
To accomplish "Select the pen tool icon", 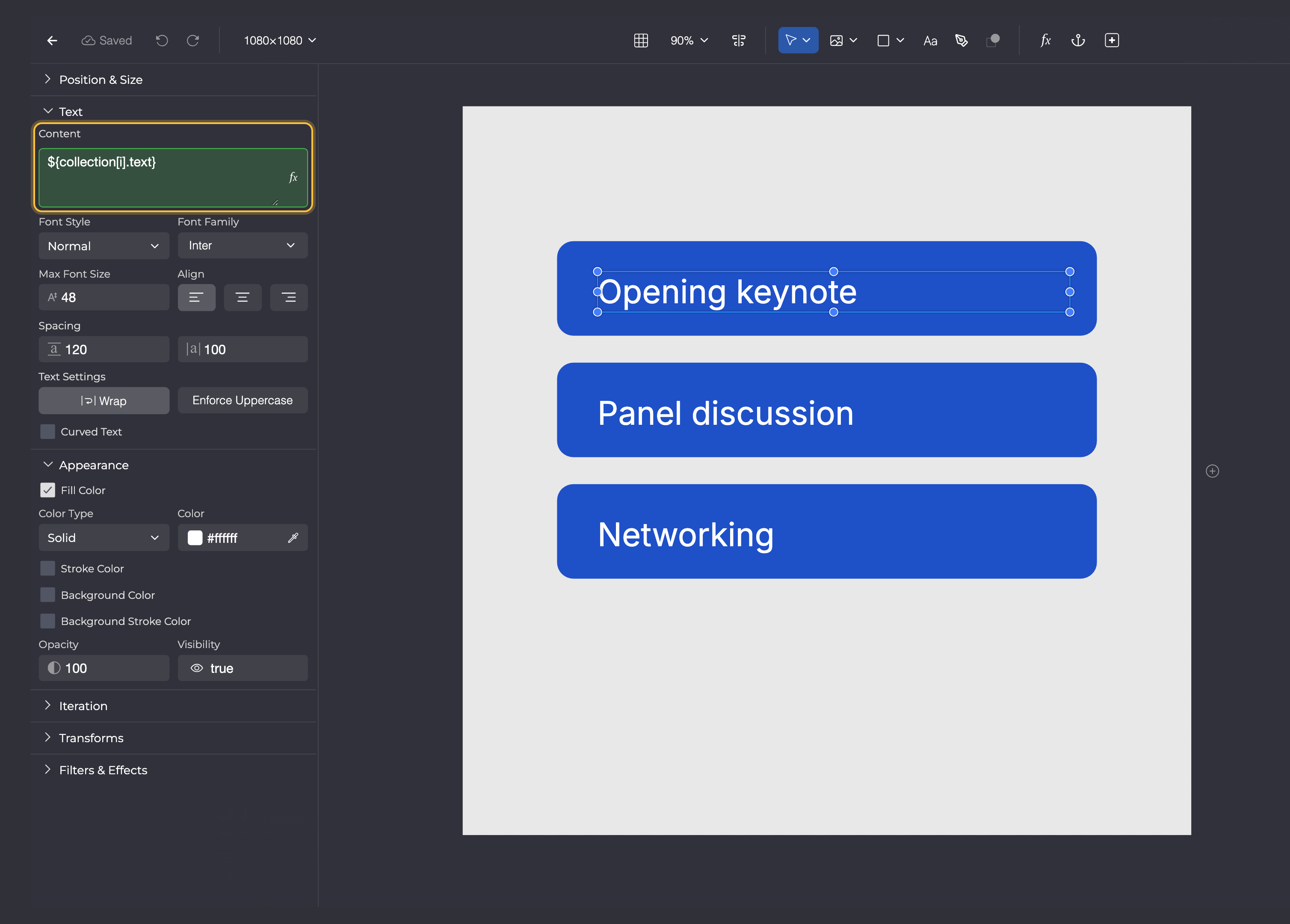I will [961, 40].
